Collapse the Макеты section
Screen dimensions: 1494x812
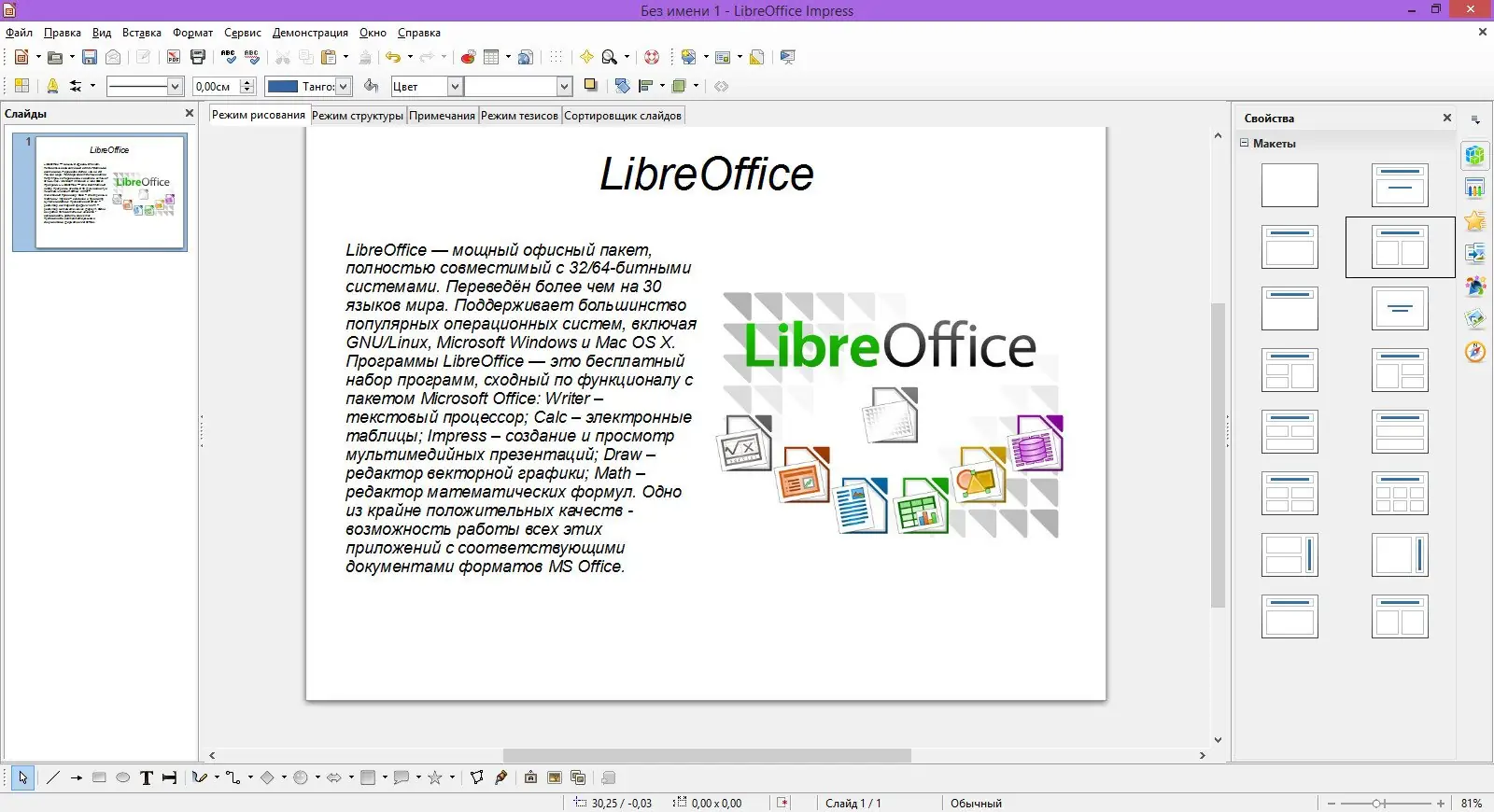click(1245, 143)
